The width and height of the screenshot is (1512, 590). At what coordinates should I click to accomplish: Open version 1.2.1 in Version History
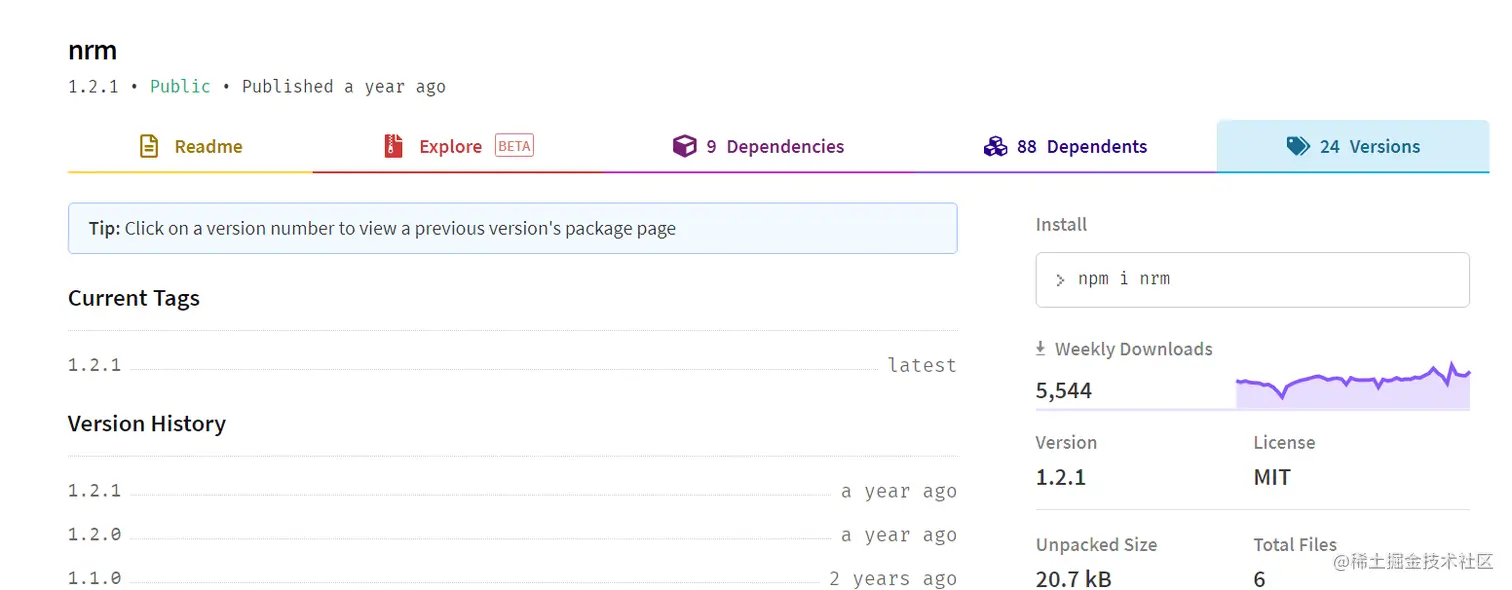tap(94, 491)
